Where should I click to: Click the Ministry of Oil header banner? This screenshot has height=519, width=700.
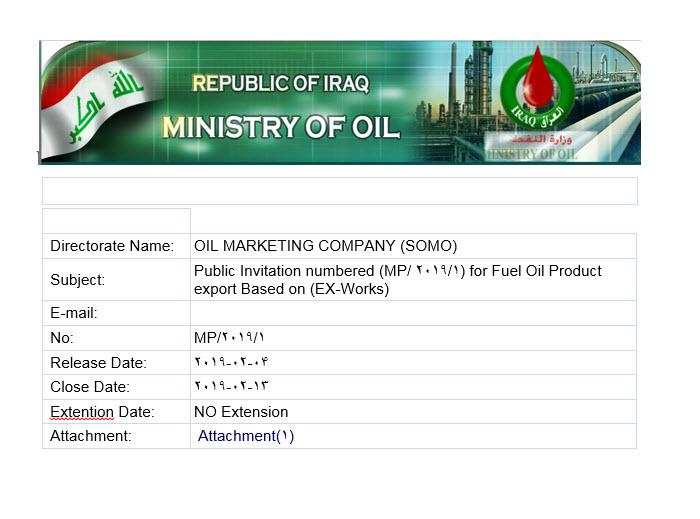click(340, 103)
